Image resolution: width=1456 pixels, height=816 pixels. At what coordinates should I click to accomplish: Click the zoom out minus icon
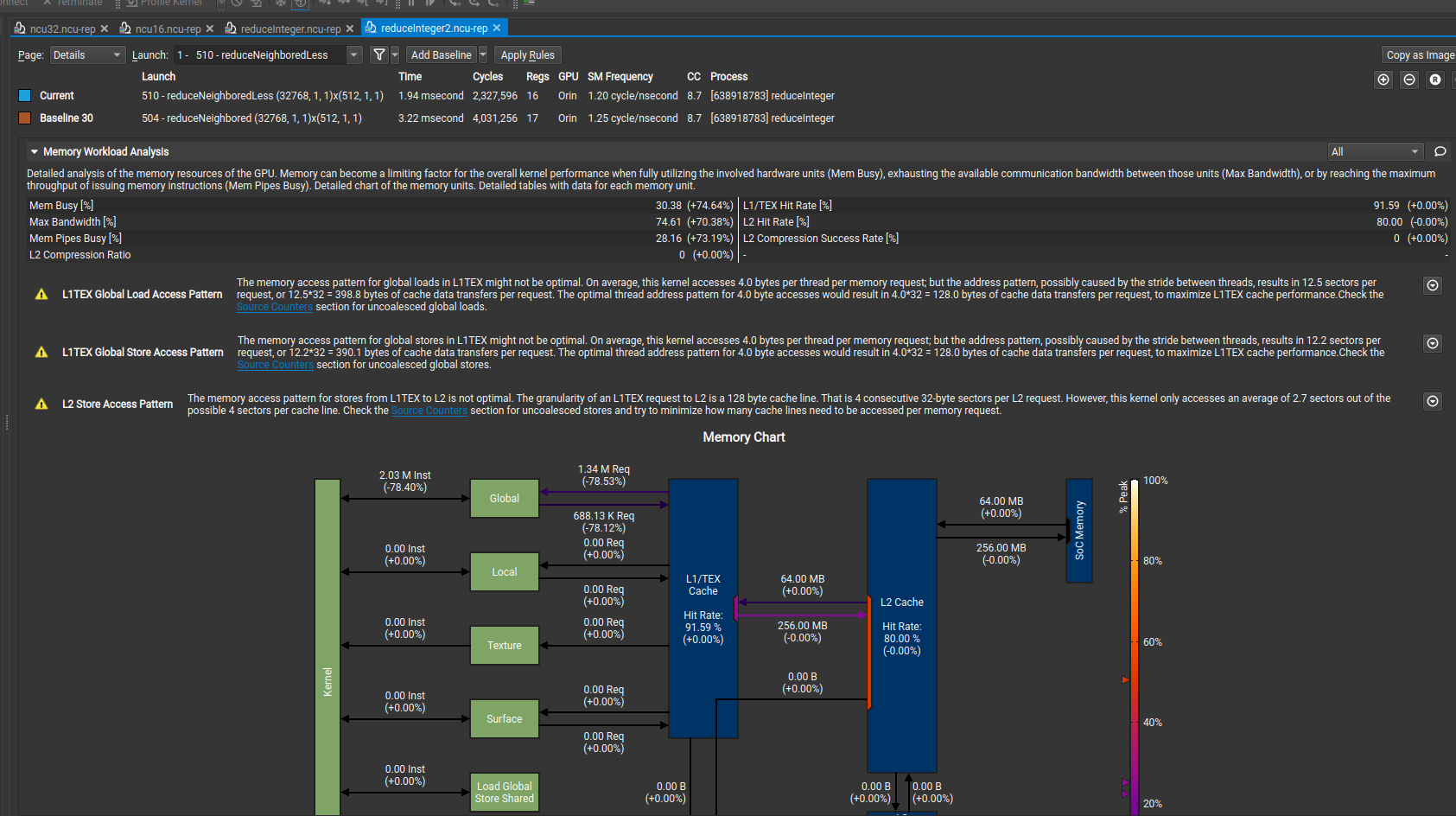[1409, 80]
